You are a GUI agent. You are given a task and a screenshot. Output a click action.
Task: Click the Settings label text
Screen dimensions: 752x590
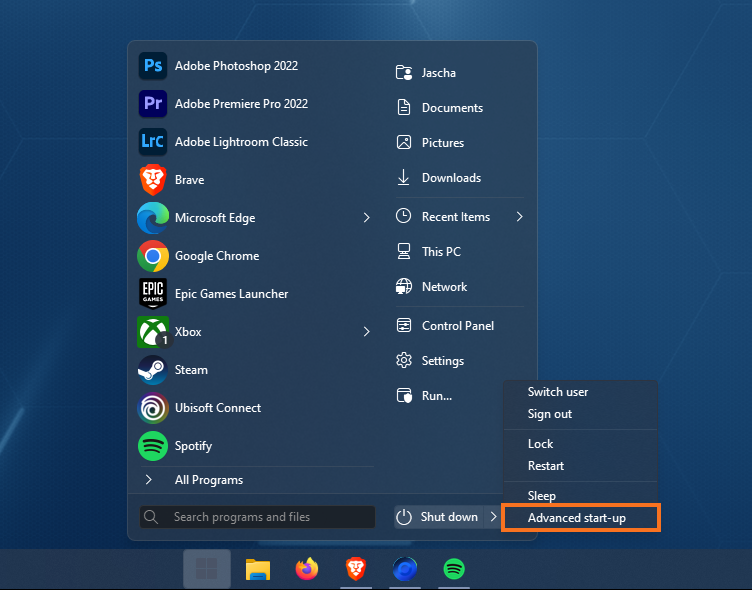[443, 361]
